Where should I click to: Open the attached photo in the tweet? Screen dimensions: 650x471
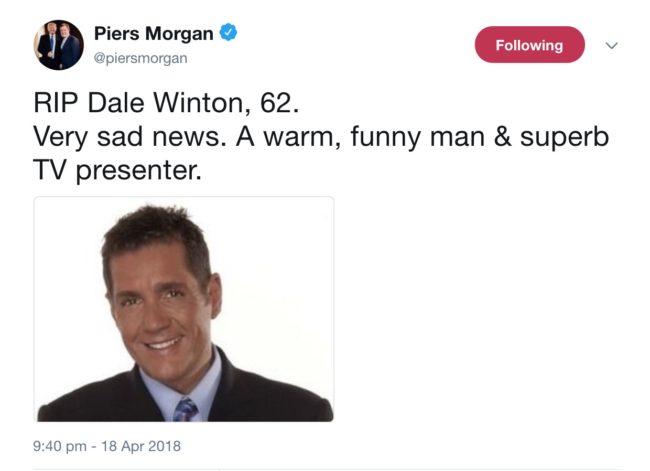pyautogui.click(x=184, y=309)
